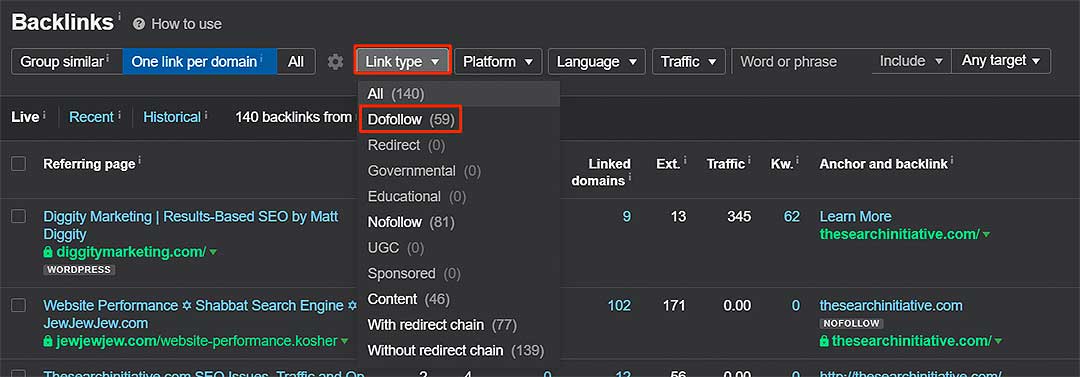Screen dimensions: 1080x377
Task: Choose Redirect (0) option
Action: [459, 145]
